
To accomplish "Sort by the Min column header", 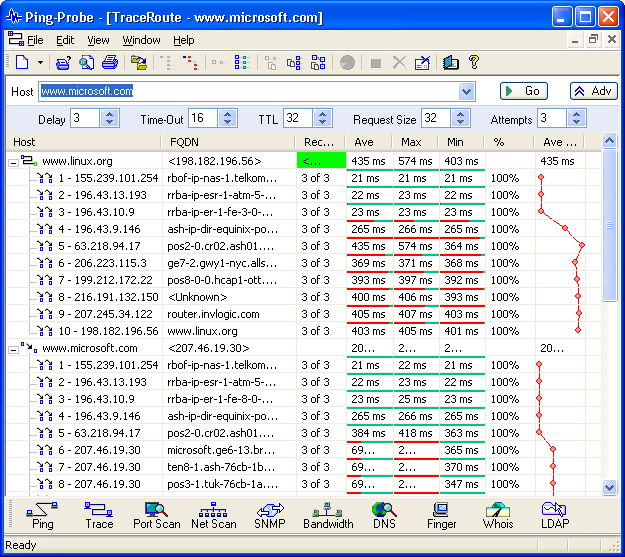I will pos(461,142).
